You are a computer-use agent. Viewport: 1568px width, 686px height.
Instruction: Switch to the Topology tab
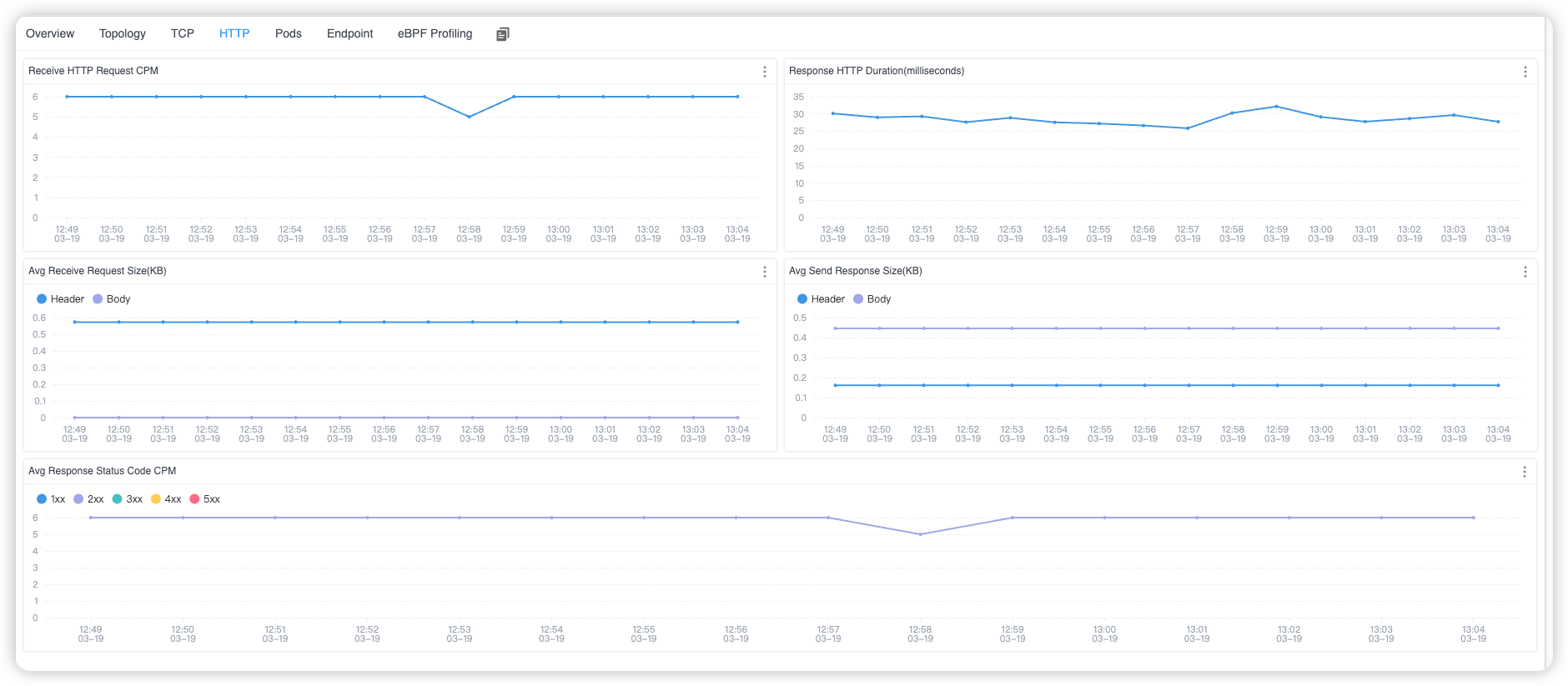tap(122, 34)
